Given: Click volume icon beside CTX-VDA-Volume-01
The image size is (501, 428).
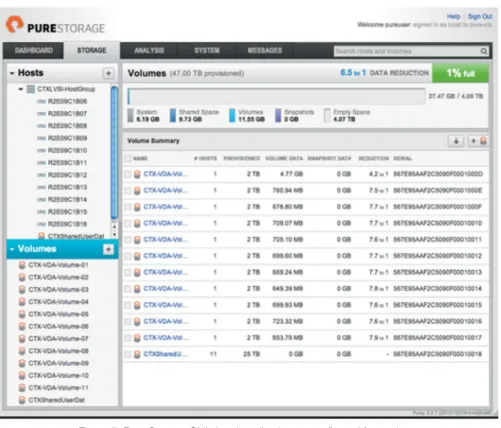Looking at the screenshot, I should (22, 265).
